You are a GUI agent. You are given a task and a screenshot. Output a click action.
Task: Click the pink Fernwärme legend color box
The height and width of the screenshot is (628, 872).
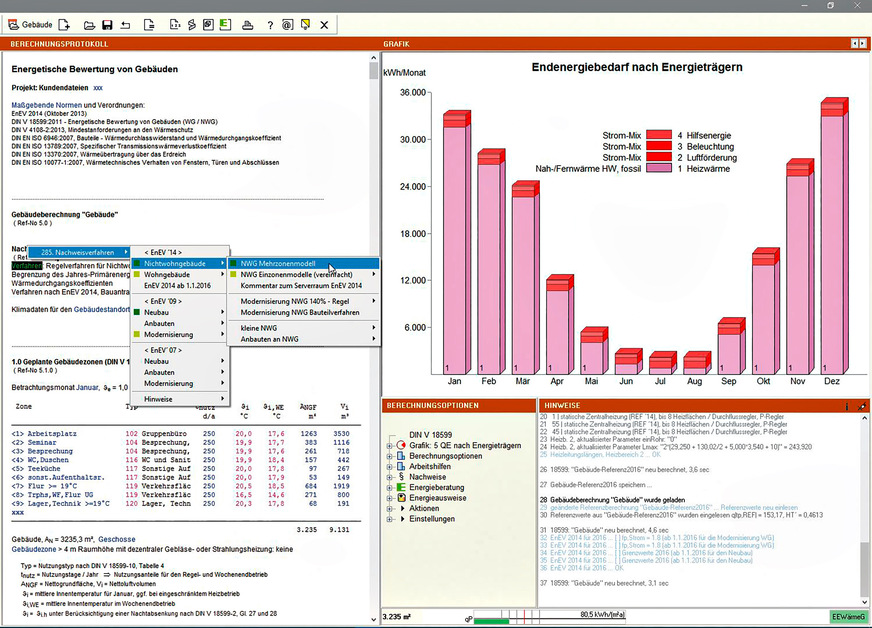coord(658,169)
